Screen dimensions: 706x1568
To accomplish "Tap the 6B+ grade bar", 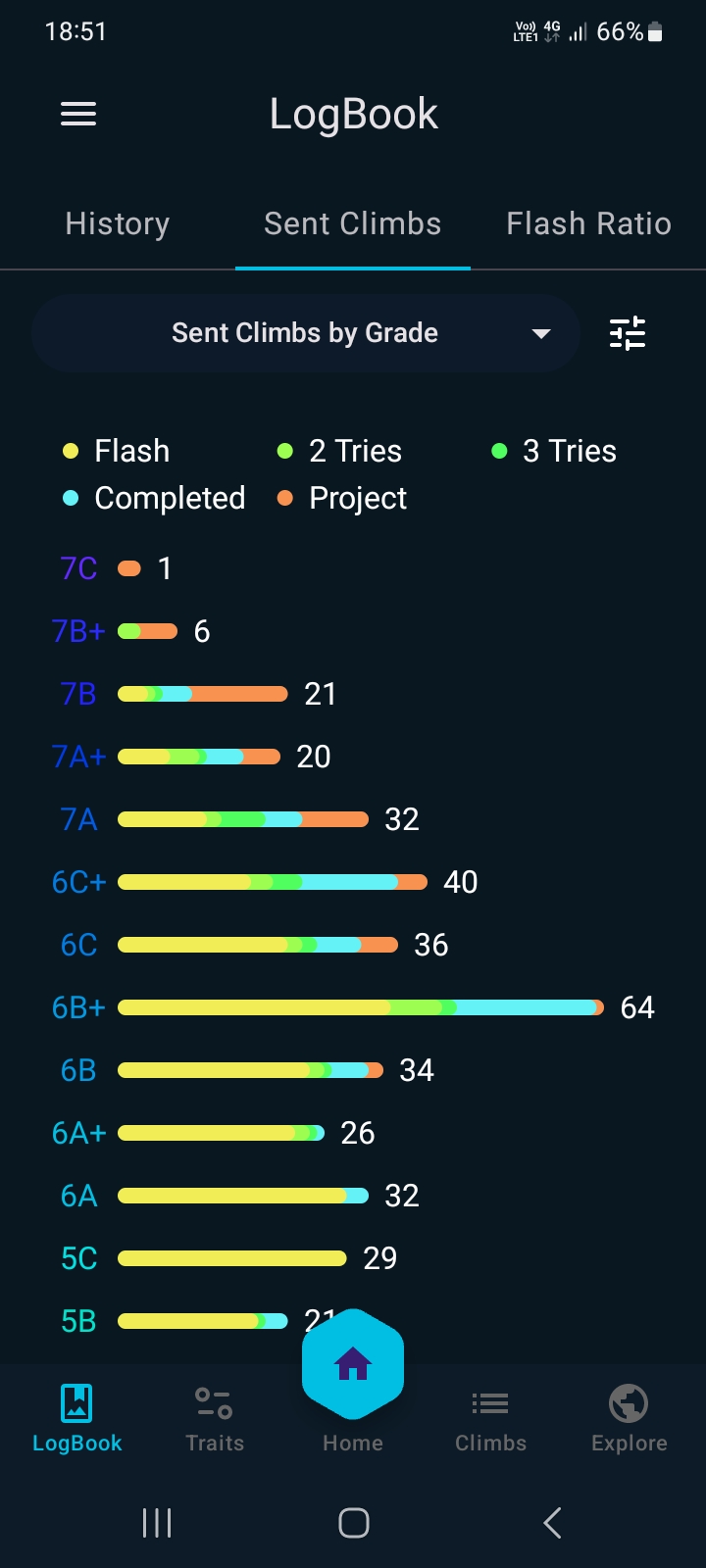I will click(360, 1007).
